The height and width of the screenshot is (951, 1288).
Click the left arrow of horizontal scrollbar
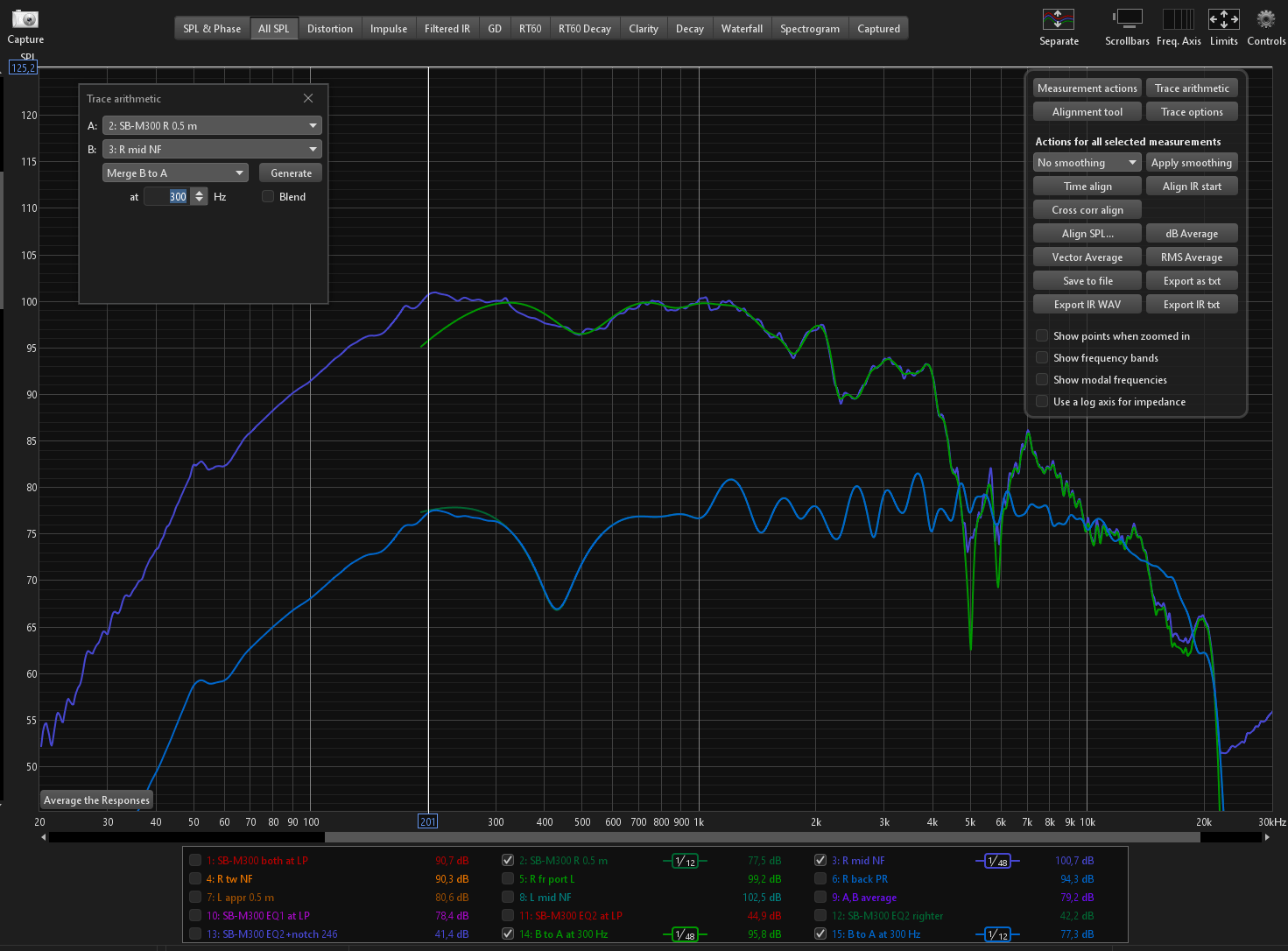tap(44, 837)
